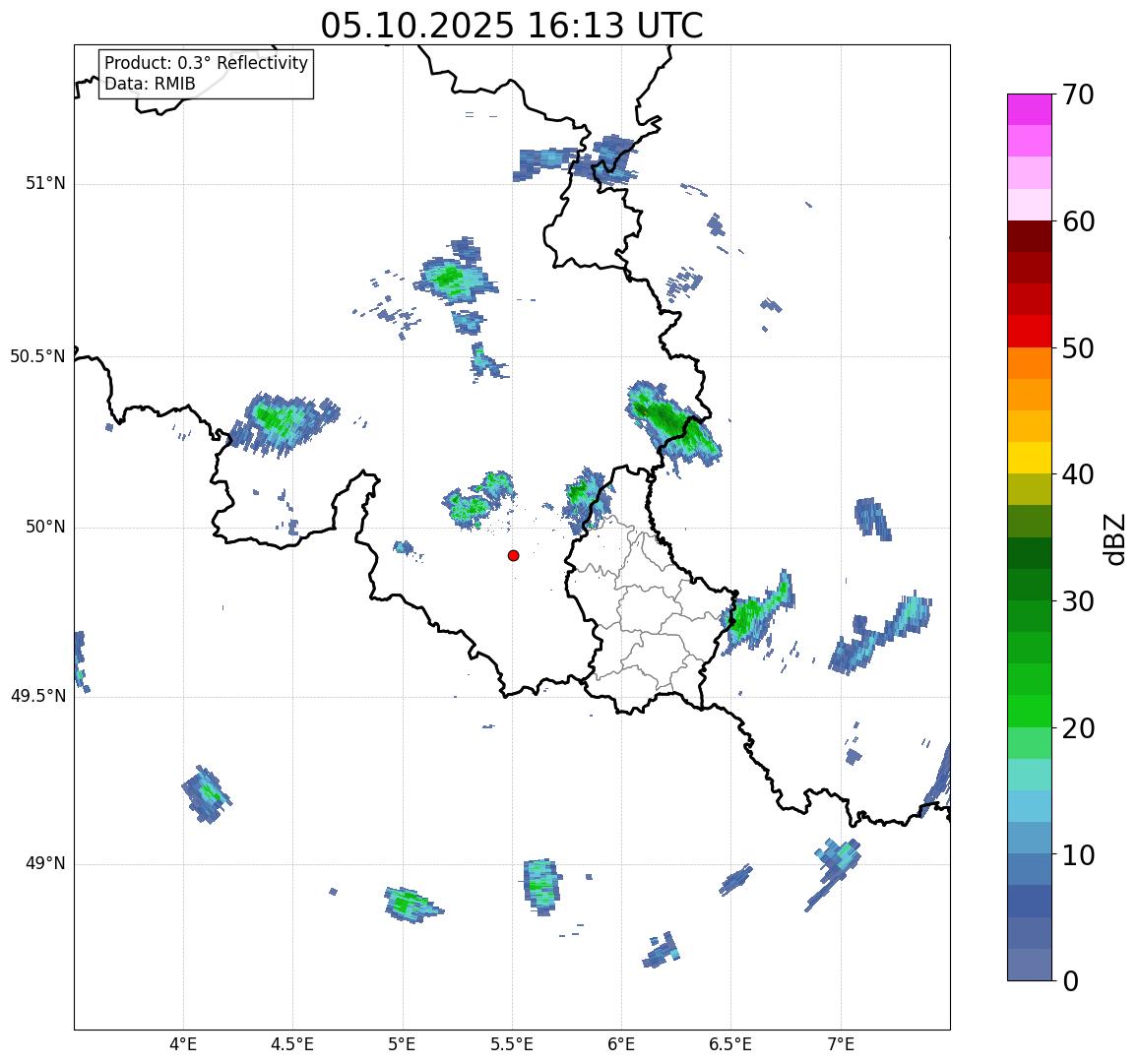Click the '50.5°N' latitude label
This screenshot has width=1139, height=1064.
pos(37,356)
